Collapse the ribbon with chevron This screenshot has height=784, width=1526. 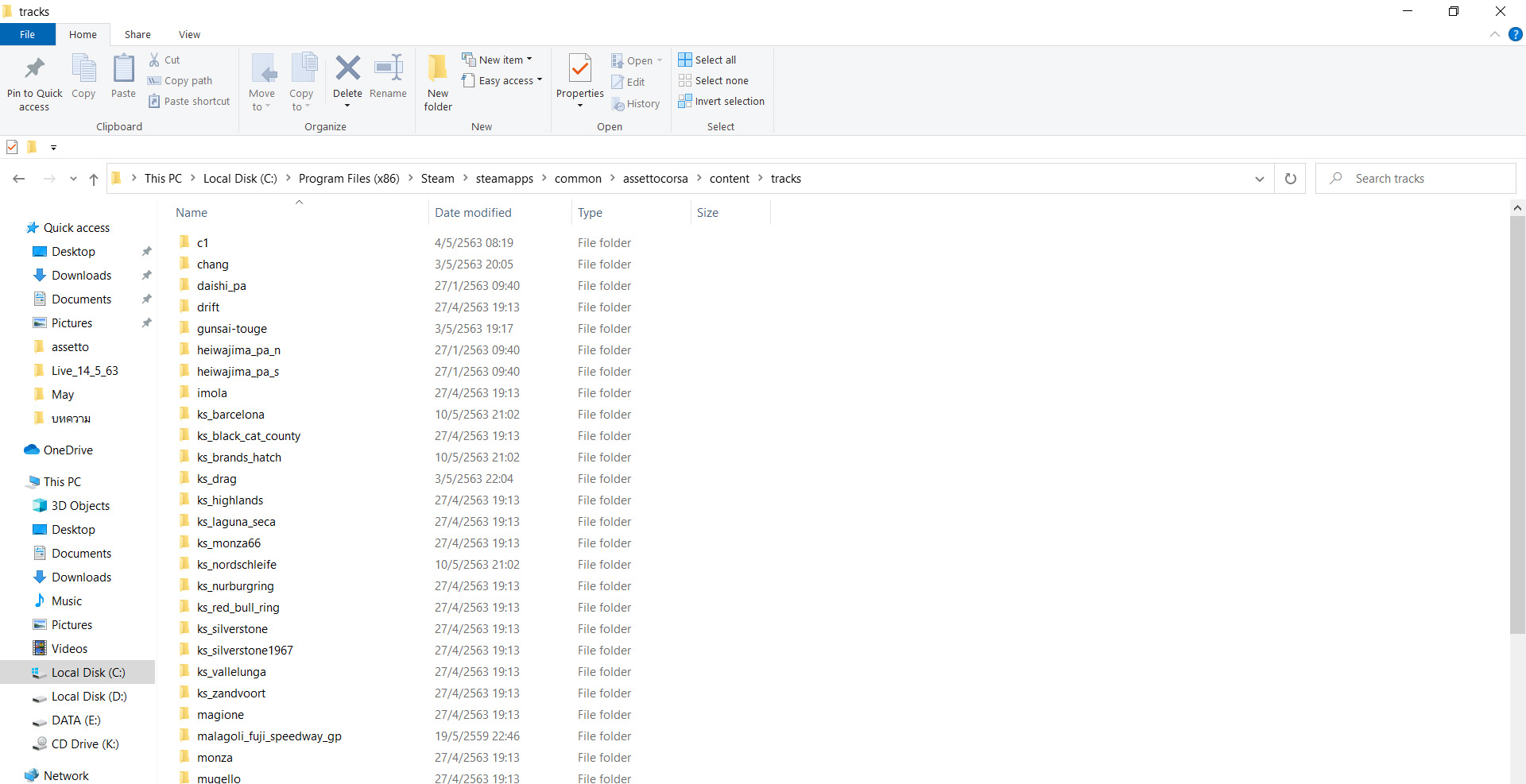click(x=1495, y=34)
